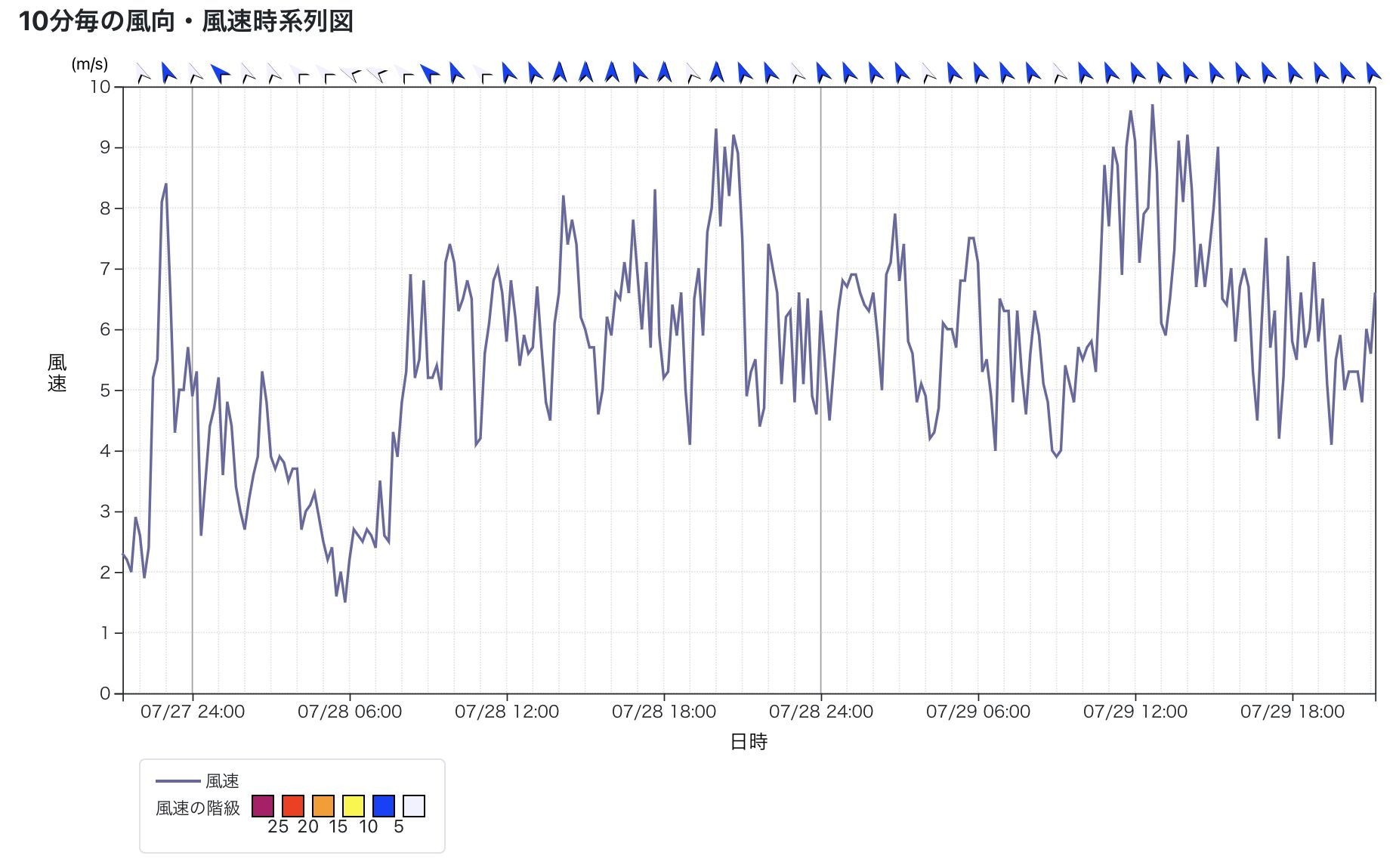Click the orange 15 m/s class swatch
The height and width of the screenshot is (868, 1396).
323,806
